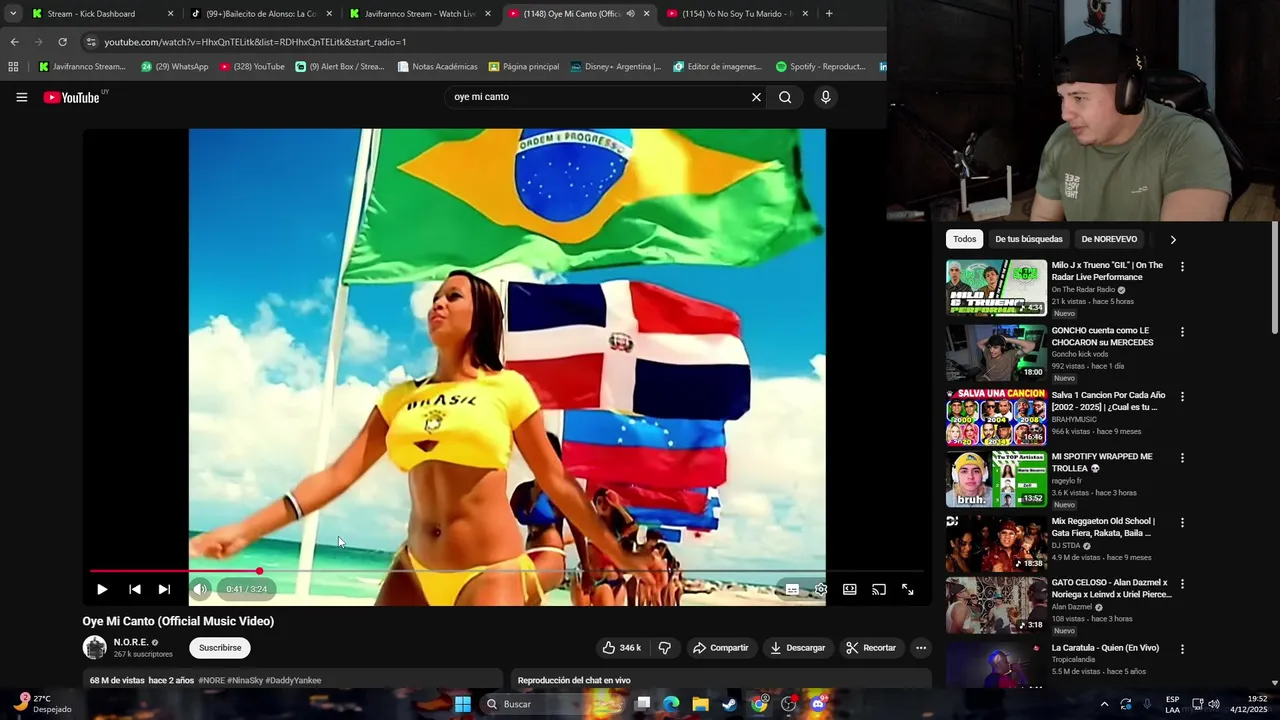Image resolution: width=1280 pixels, height=720 pixels.
Task: Go back in the browser
Action: click(x=14, y=42)
